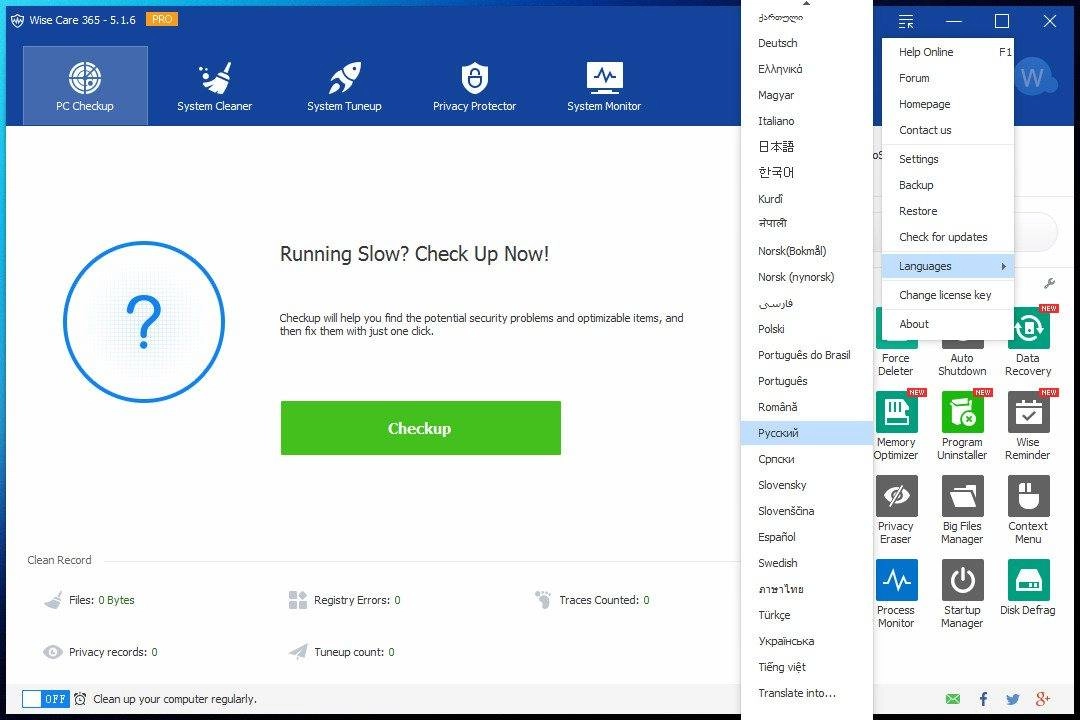Select Română language
This screenshot has height=720, width=1080.
coord(807,407)
